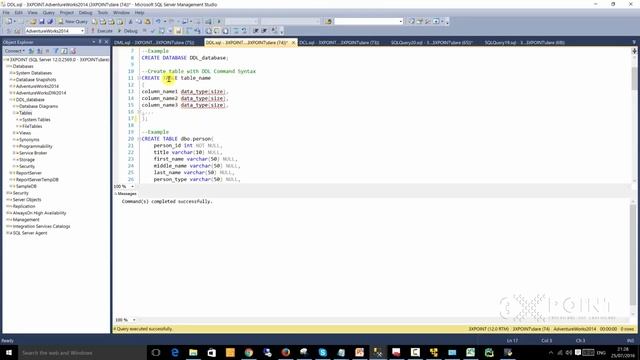Expand the Views node
640x360 pixels.
tap(15, 133)
